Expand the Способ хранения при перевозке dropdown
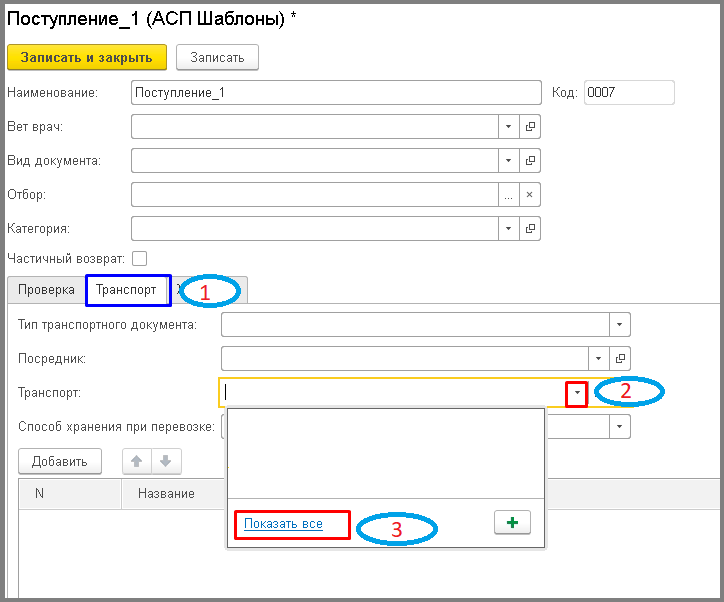The height and width of the screenshot is (602, 724). (x=620, y=427)
